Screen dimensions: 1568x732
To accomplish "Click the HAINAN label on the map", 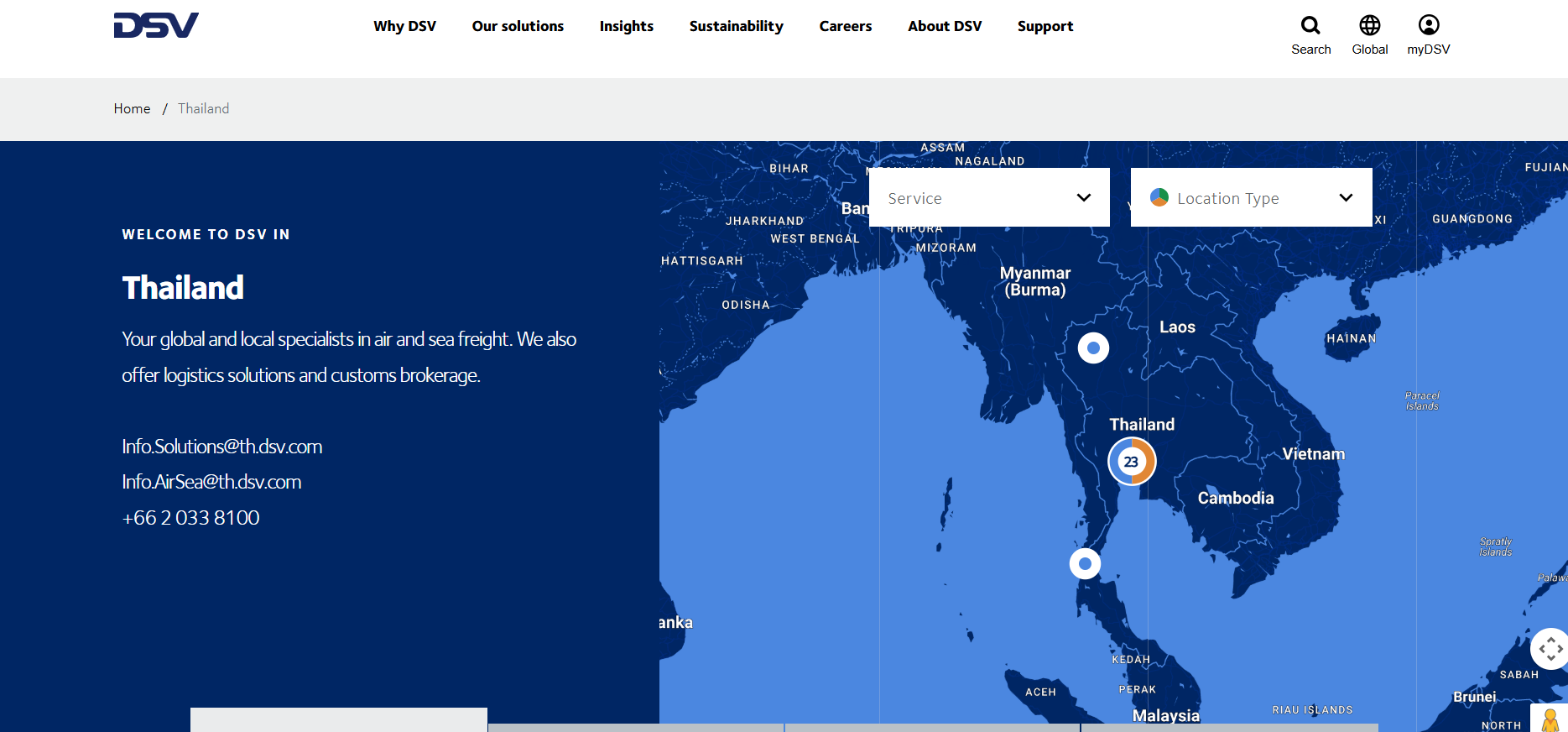I will click(x=1352, y=338).
